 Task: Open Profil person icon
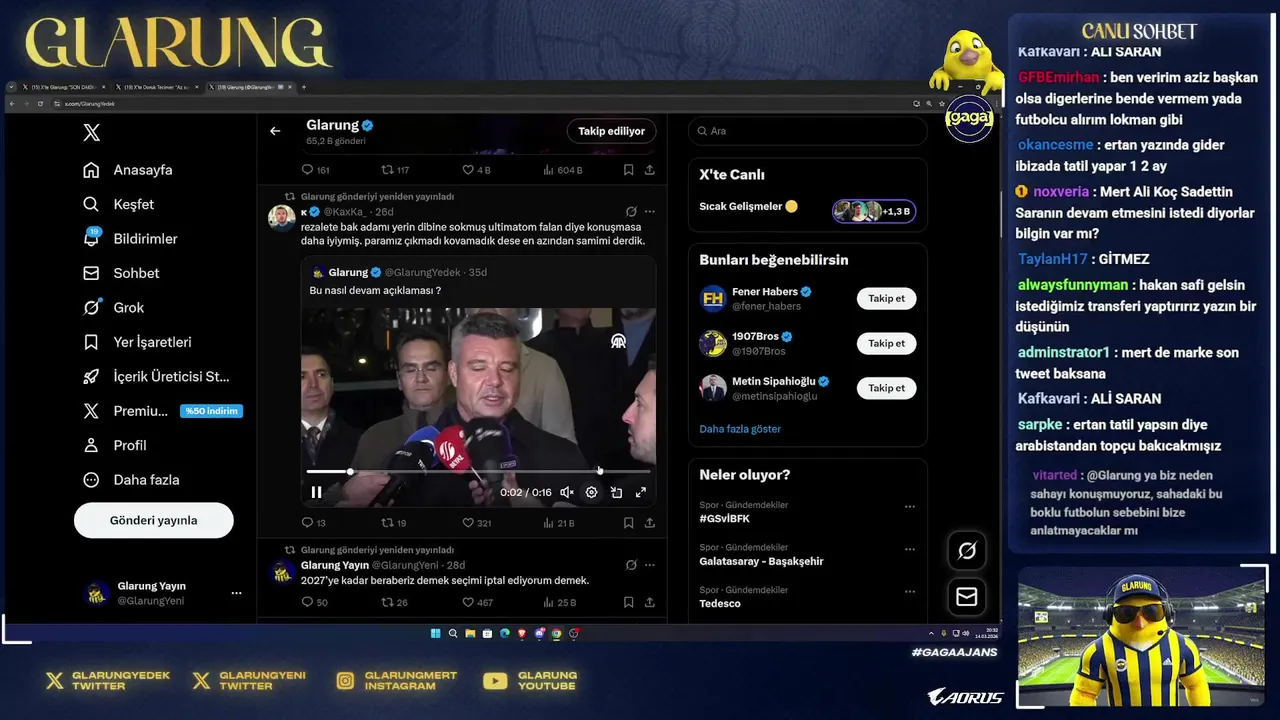tap(91, 445)
